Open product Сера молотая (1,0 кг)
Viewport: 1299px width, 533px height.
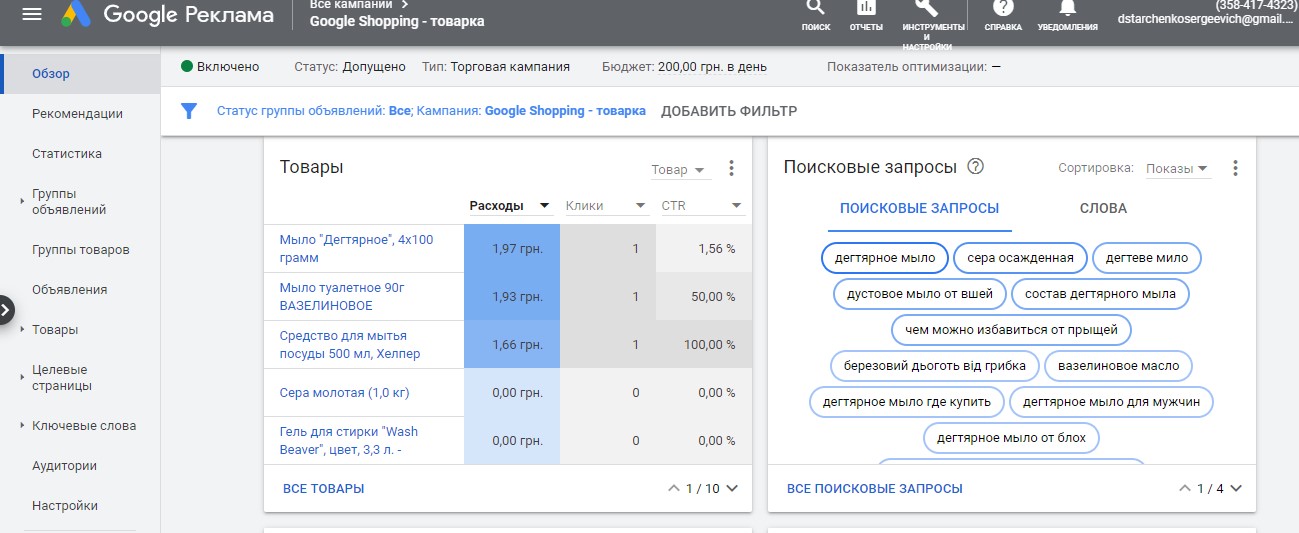pyautogui.click(x=344, y=393)
